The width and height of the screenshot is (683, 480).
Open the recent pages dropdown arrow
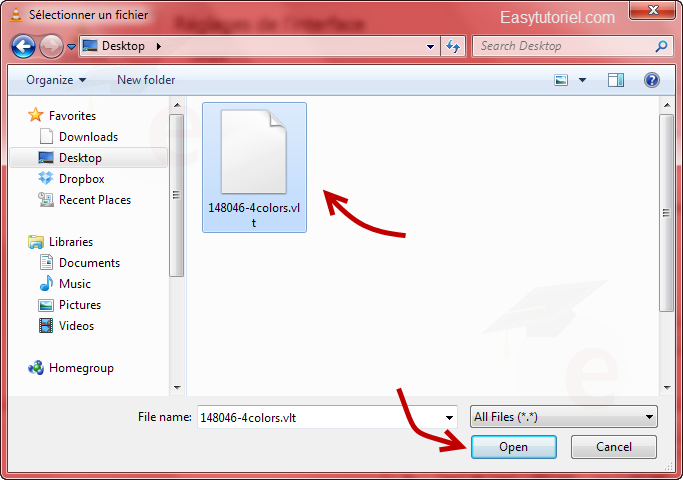point(72,46)
